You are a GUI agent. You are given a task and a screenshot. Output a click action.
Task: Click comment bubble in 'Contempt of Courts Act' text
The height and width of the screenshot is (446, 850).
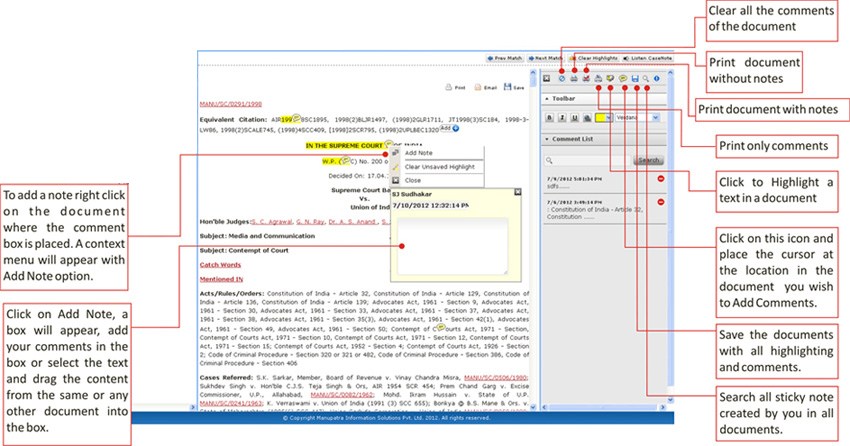(441, 327)
